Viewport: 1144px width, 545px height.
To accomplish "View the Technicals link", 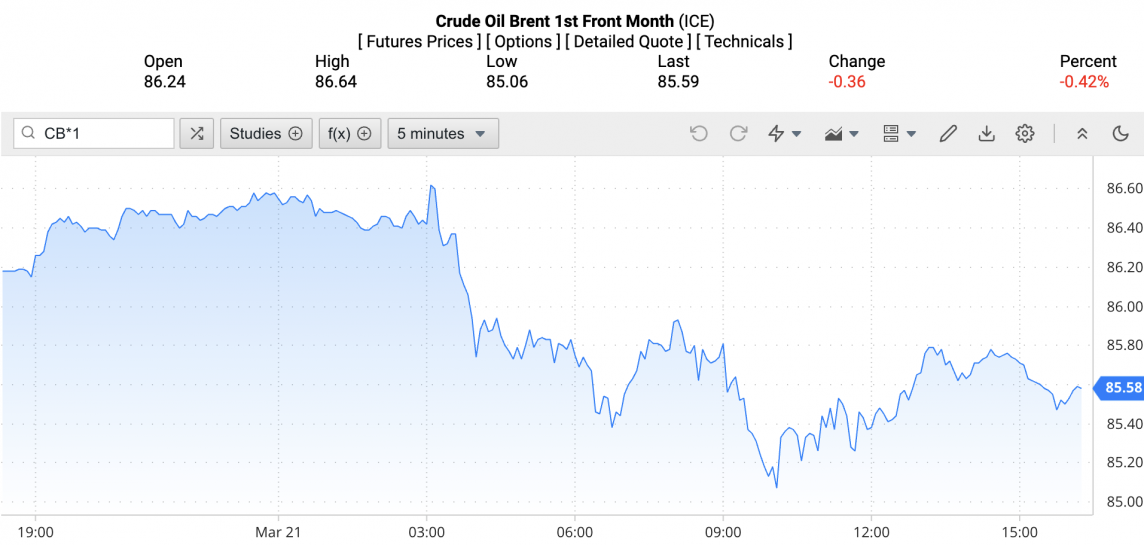I will click(744, 41).
